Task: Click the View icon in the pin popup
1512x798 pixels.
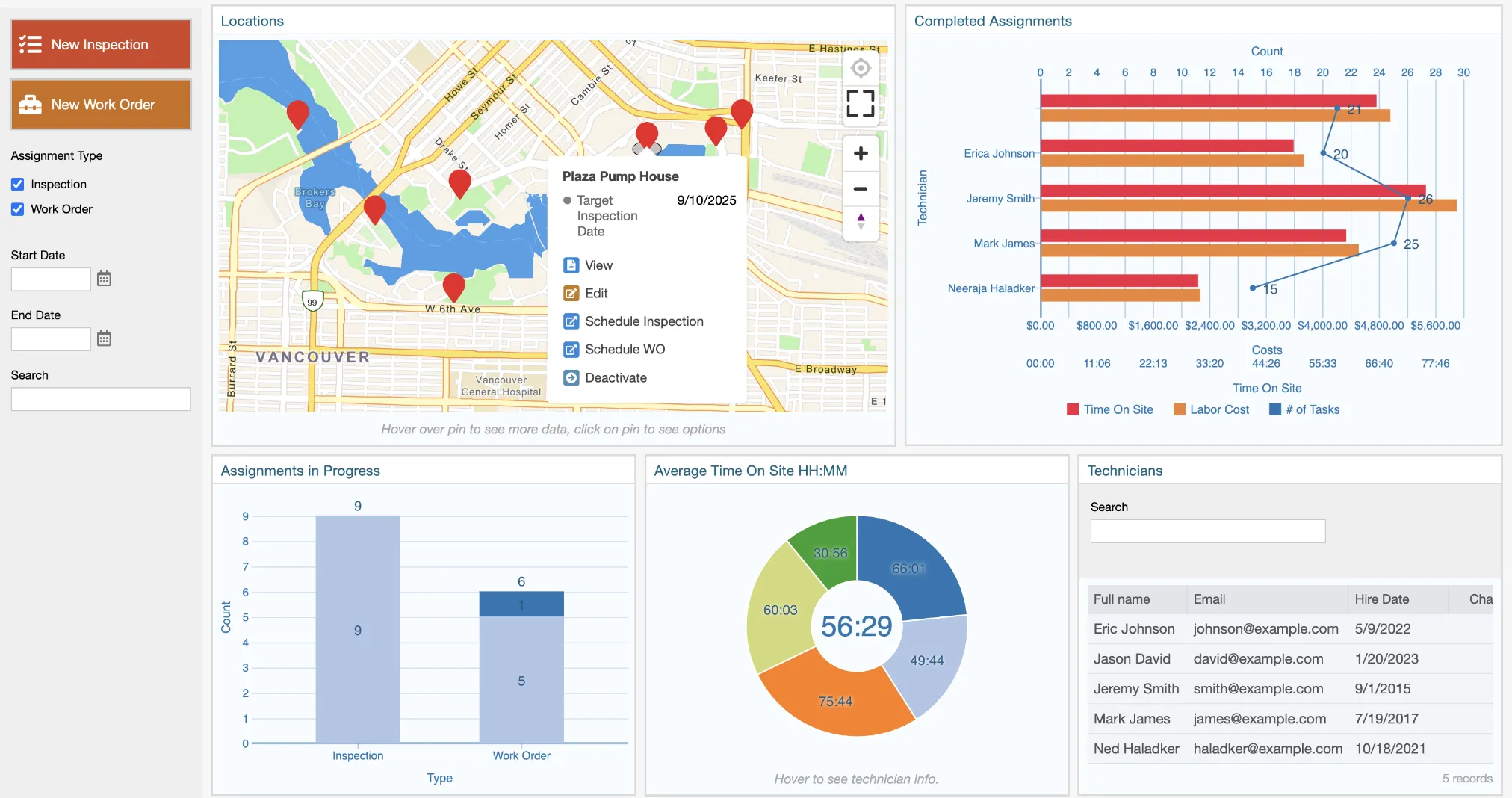Action: click(x=571, y=265)
